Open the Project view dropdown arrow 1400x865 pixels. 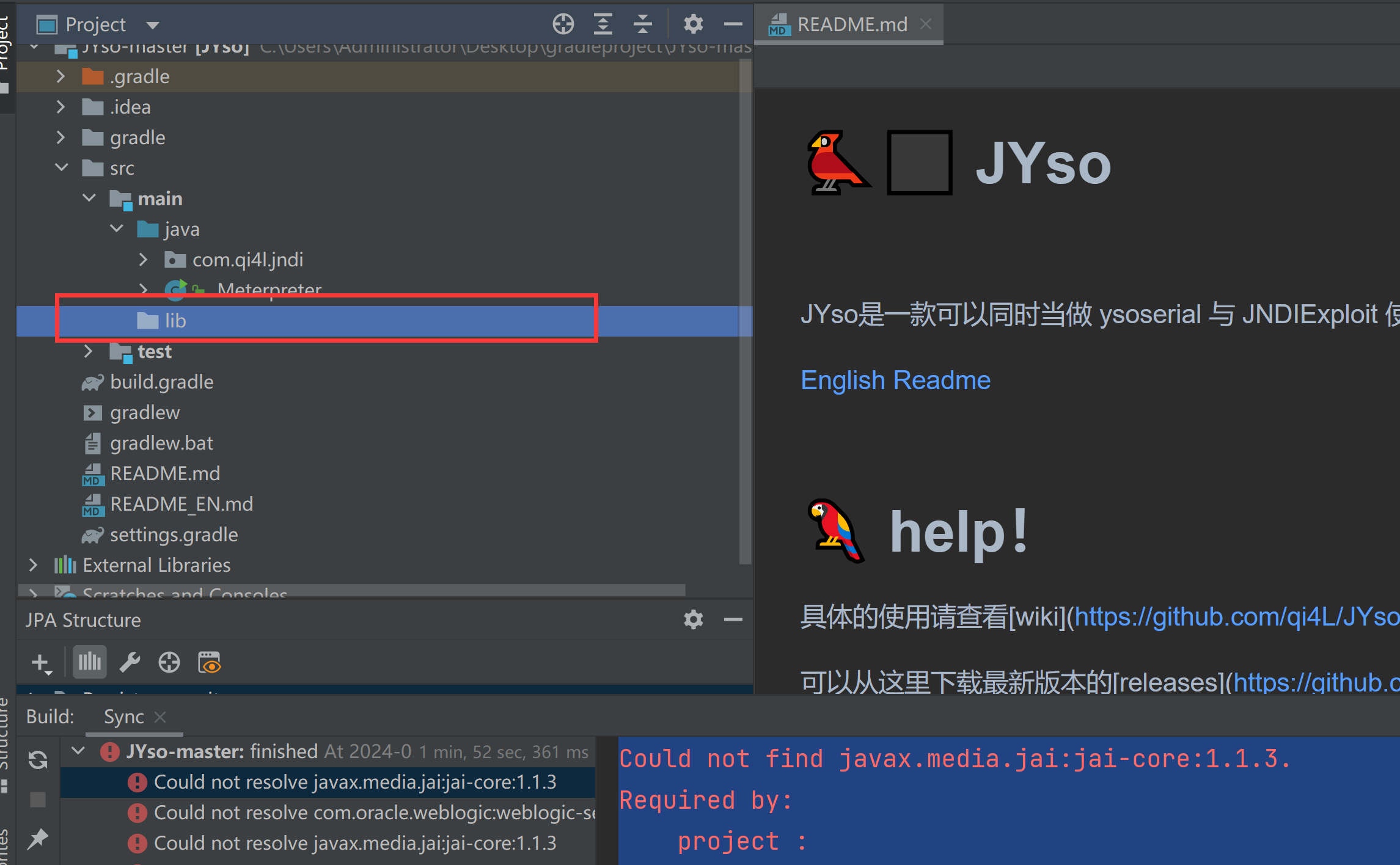pos(153,25)
